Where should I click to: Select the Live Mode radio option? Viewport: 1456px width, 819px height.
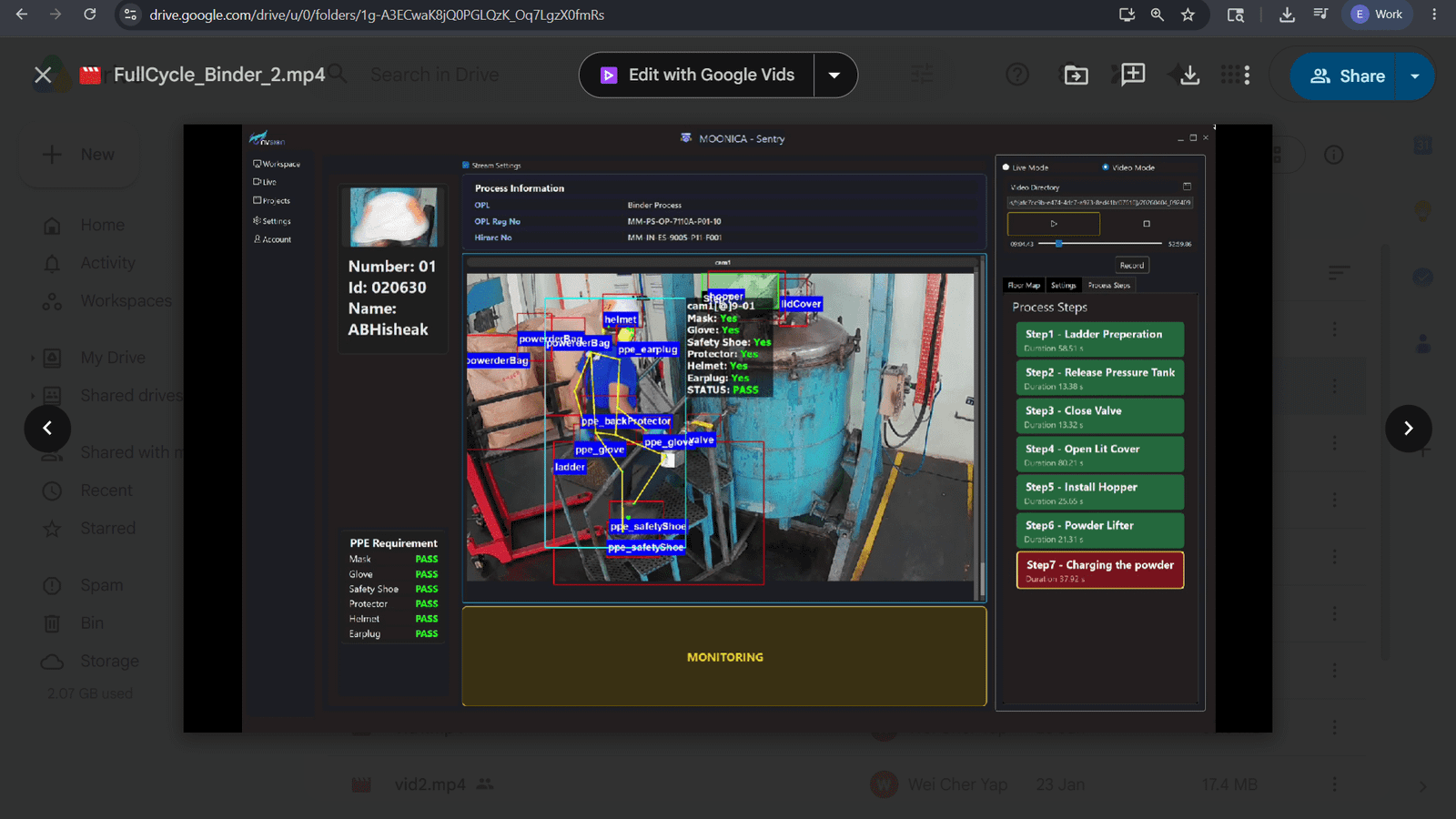[1026, 167]
